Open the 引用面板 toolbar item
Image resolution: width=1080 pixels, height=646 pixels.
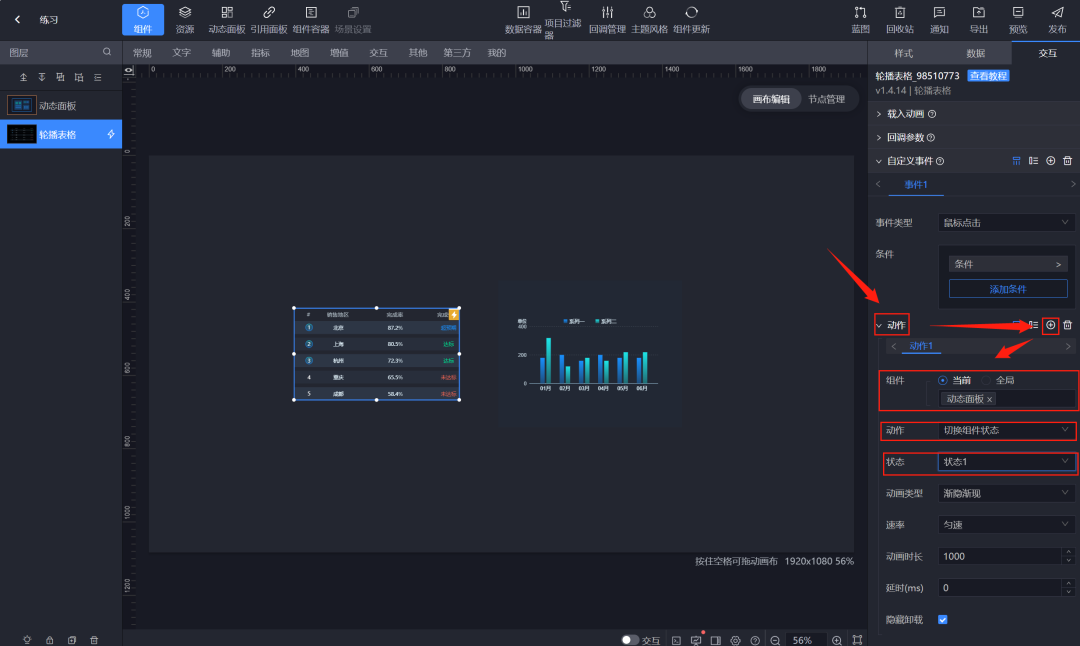[269, 19]
